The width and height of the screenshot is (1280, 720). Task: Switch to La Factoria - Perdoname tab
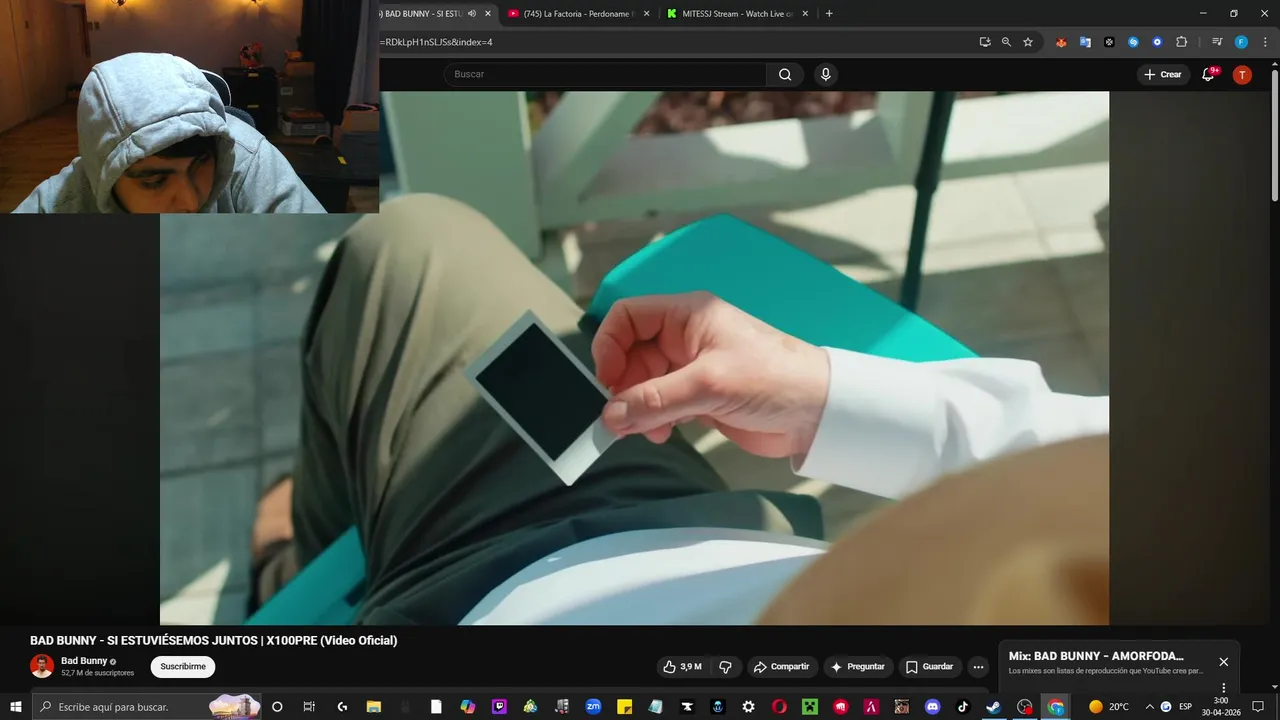tap(578, 13)
